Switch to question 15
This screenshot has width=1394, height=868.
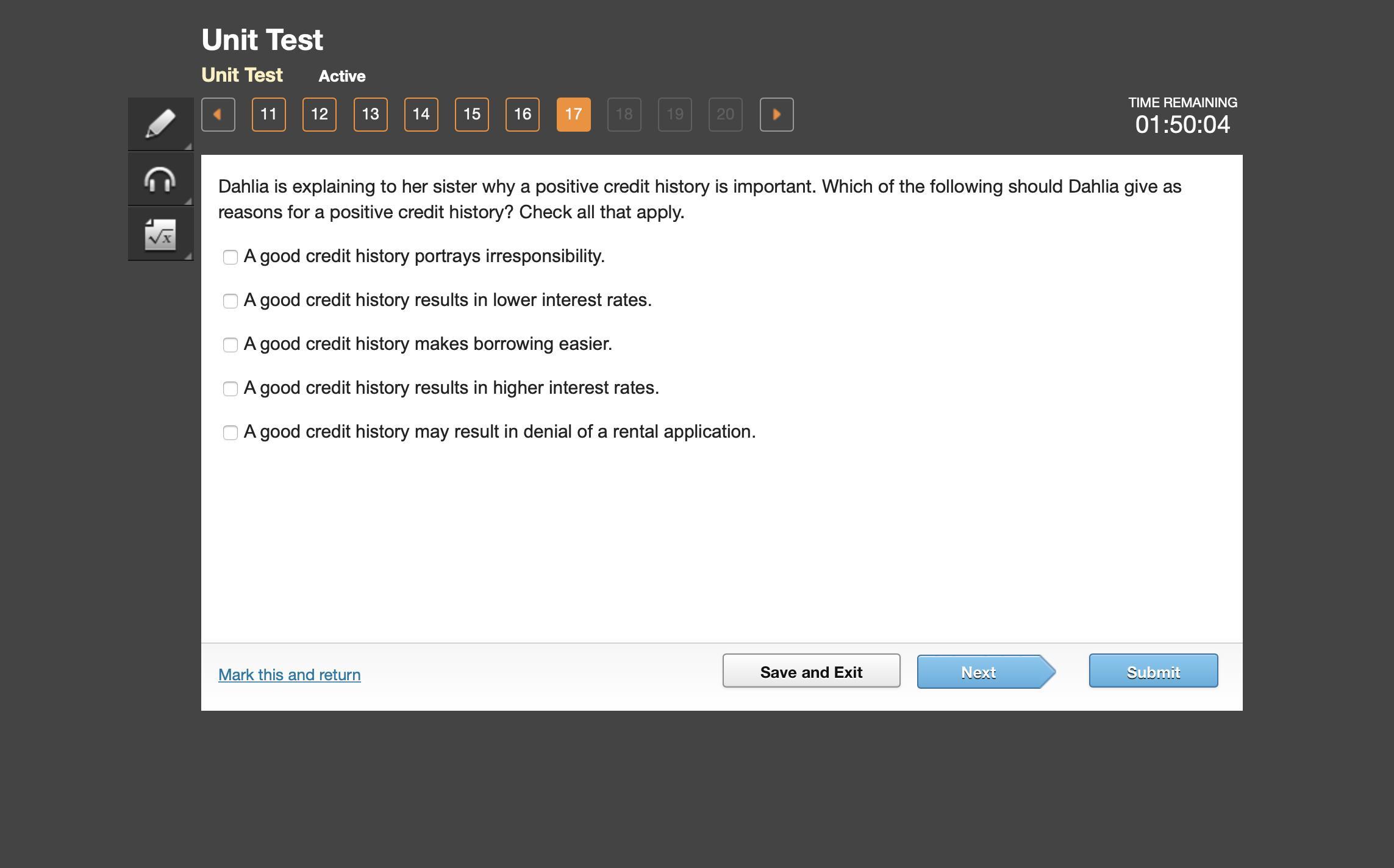tap(471, 115)
